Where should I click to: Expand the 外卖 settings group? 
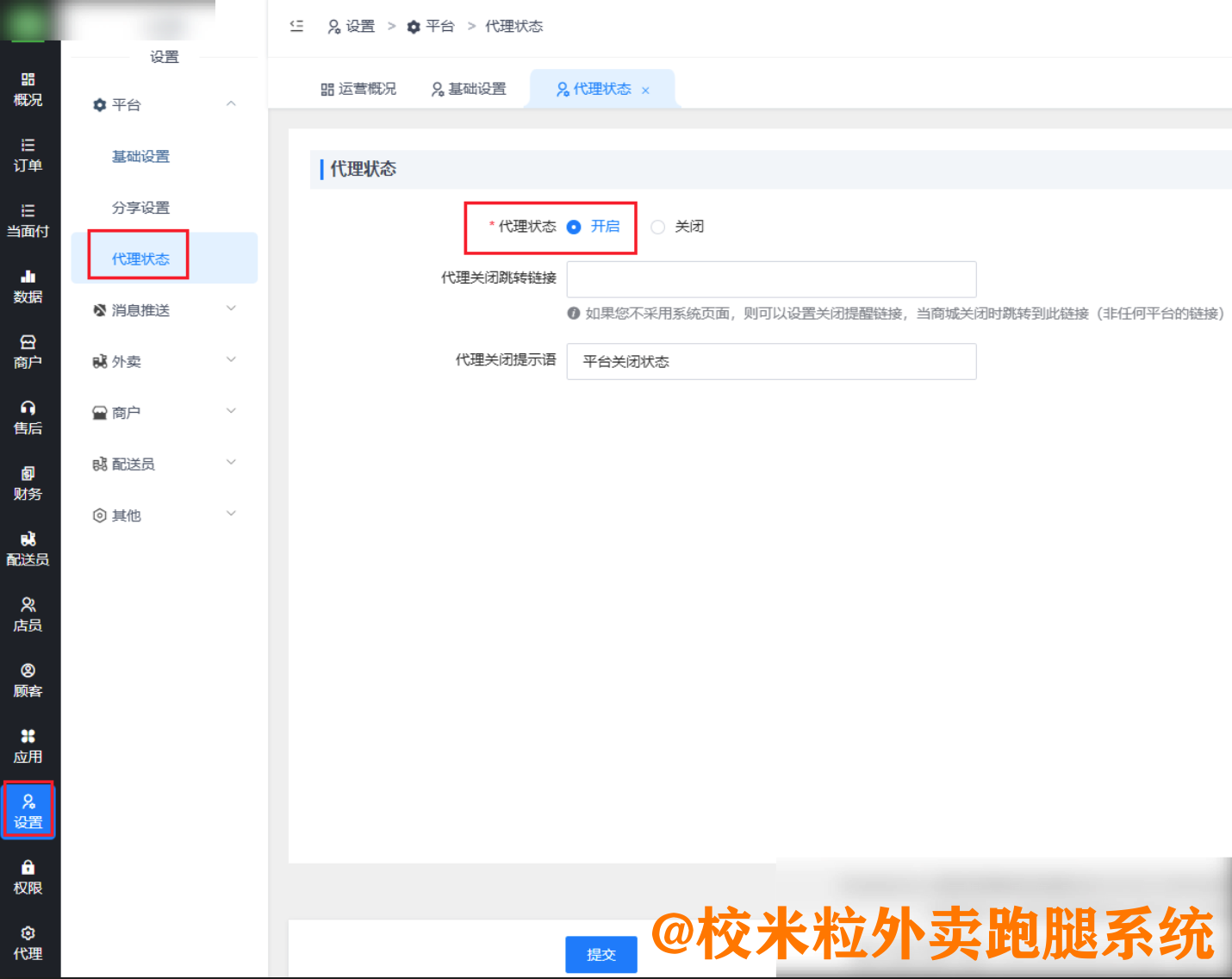coord(164,360)
